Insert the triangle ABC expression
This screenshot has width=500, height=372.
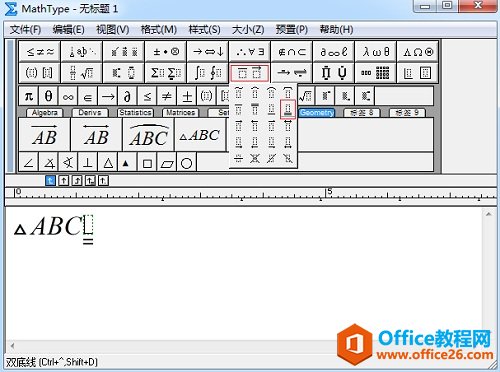[x=200, y=135]
